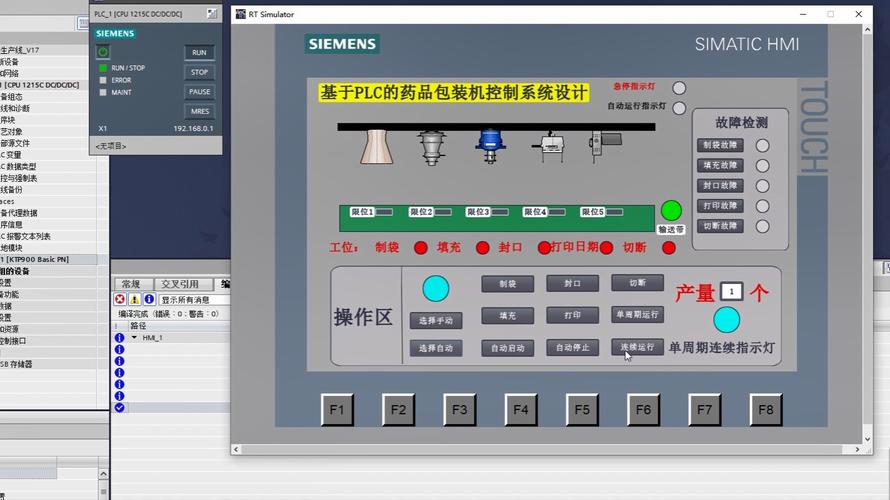Image resolution: width=890 pixels, height=500 pixels.
Task: Click the red 填充 station lamp
Action: point(482,248)
